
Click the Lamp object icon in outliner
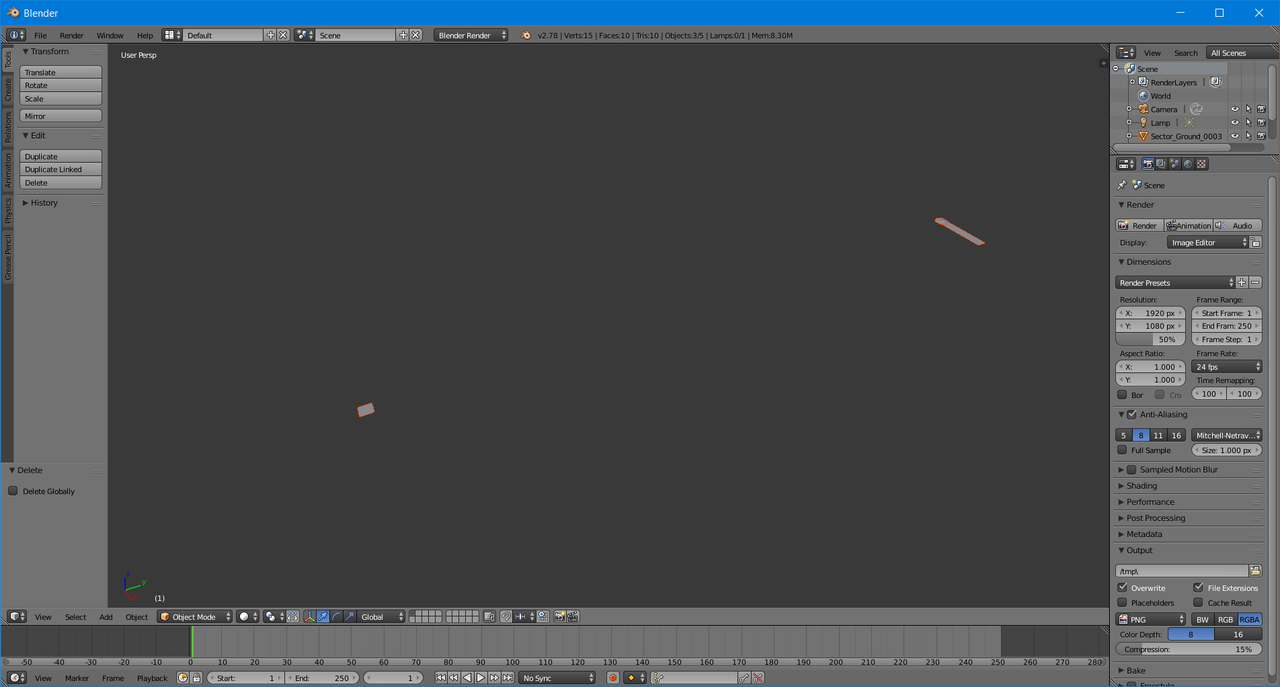pos(1143,122)
